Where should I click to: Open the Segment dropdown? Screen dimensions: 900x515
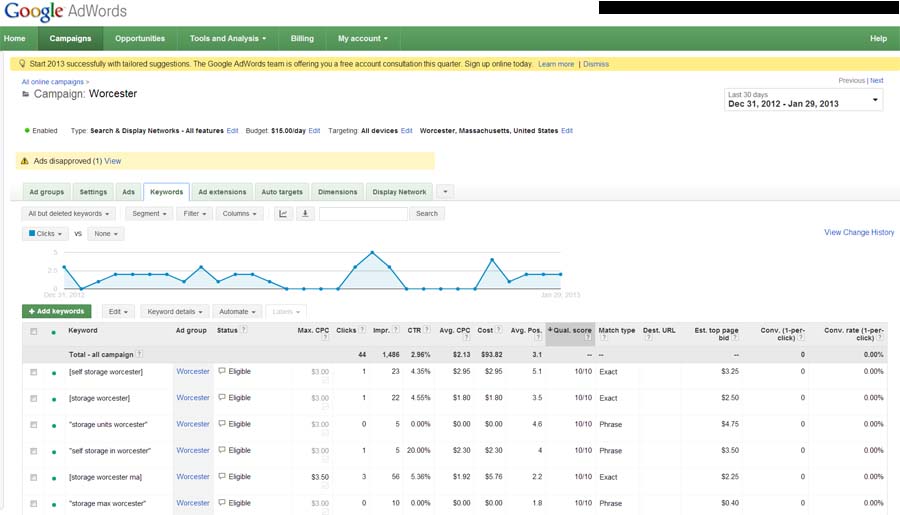pos(149,214)
